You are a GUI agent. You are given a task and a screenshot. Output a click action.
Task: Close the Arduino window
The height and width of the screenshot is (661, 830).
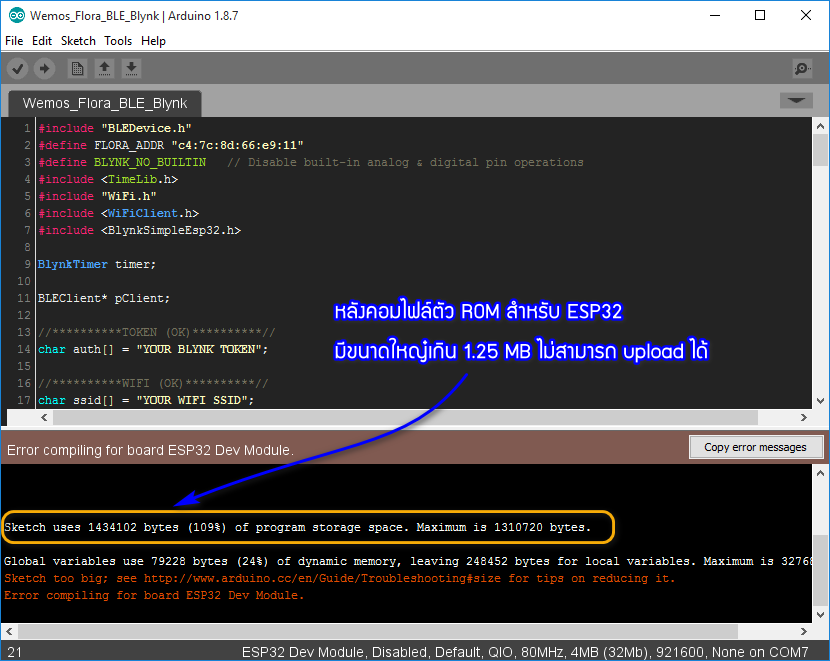[806, 15]
